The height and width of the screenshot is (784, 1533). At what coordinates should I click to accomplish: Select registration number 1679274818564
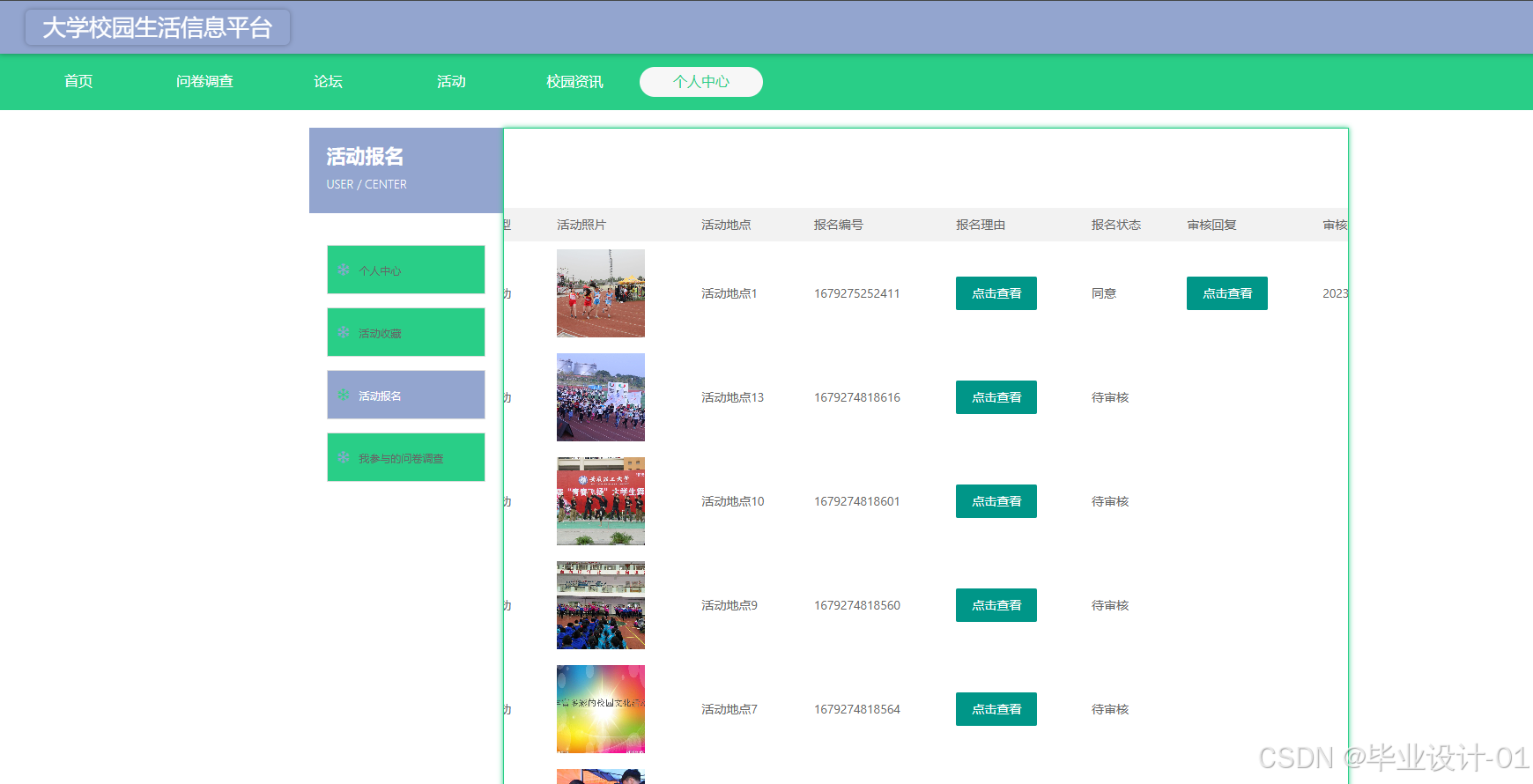tap(857, 709)
